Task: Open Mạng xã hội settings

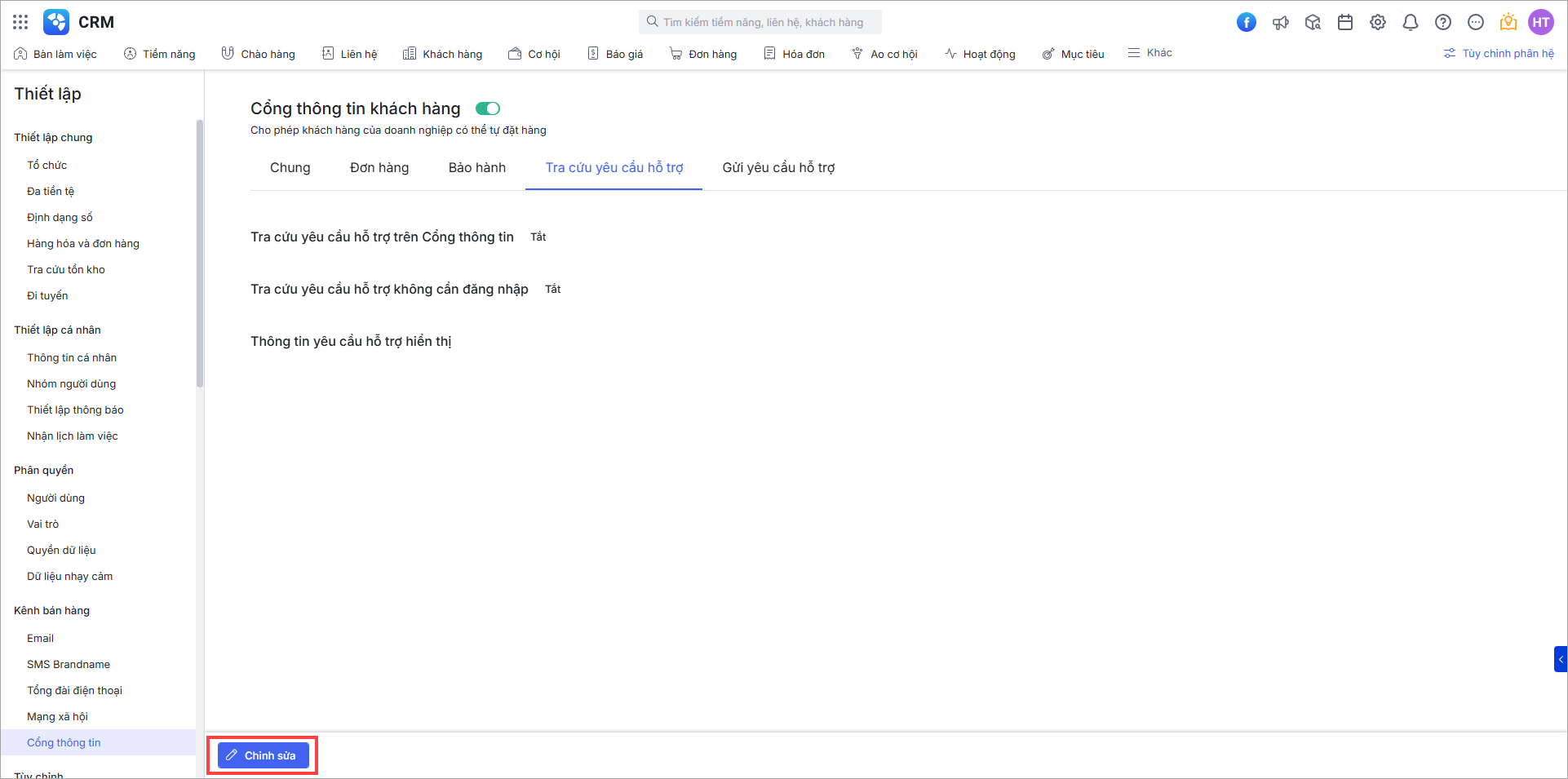Action: tap(57, 716)
